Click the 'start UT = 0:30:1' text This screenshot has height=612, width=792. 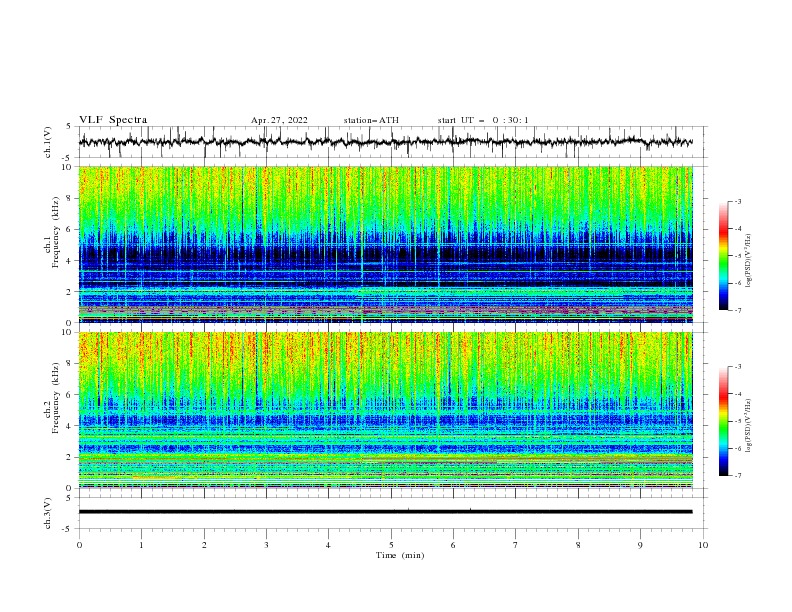[x=483, y=120]
